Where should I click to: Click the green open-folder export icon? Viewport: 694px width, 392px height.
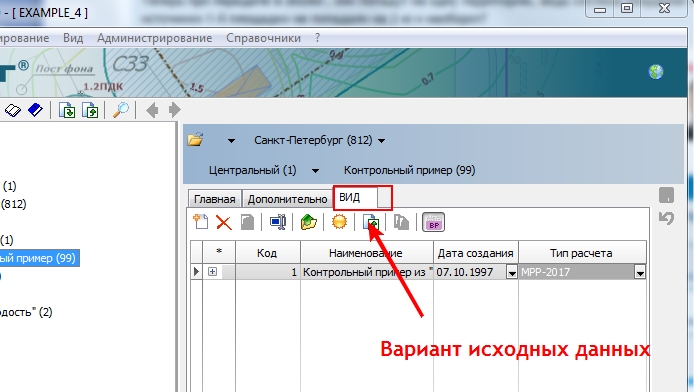(309, 222)
